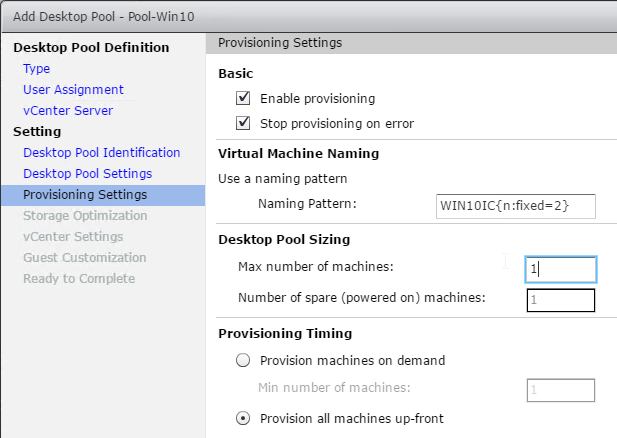Click the Add Desktop Pool title bar
Viewport: 617px width, 438px height.
pos(309,17)
